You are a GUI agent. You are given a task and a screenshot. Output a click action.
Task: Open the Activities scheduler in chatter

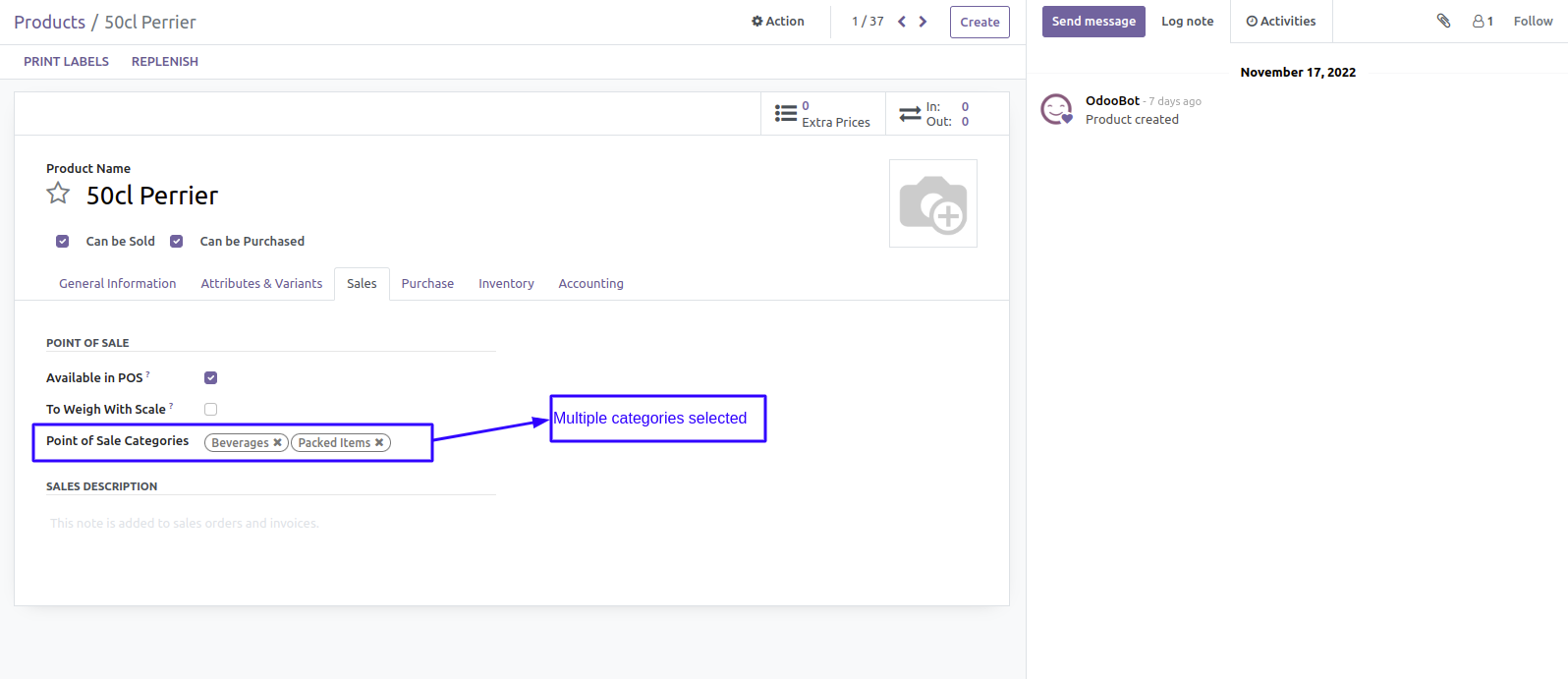click(1281, 22)
